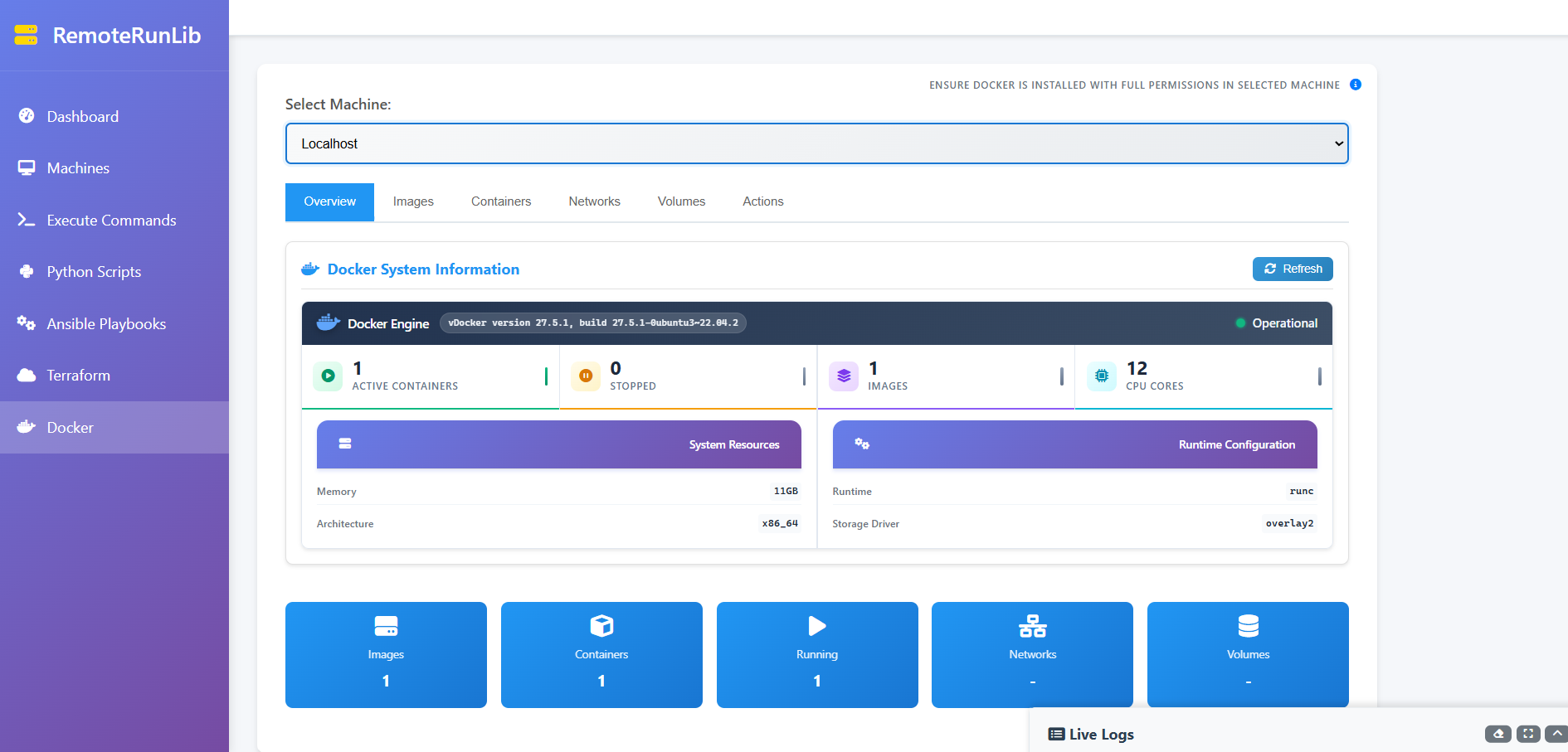
Task: Click the Python Scripts icon
Action: [27, 271]
